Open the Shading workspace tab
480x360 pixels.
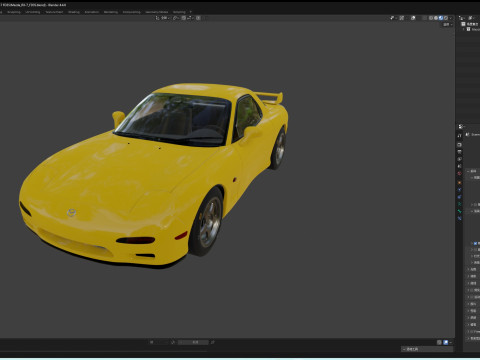pyautogui.click(x=74, y=12)
